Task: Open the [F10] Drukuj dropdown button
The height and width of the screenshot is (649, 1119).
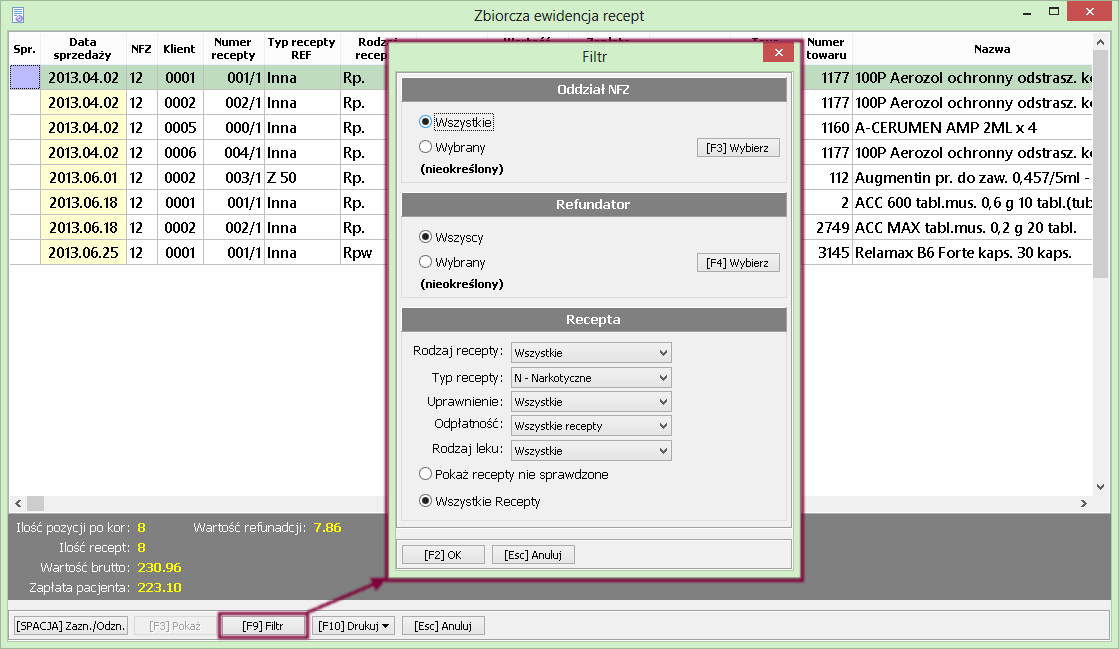Action: coord(353,626)
